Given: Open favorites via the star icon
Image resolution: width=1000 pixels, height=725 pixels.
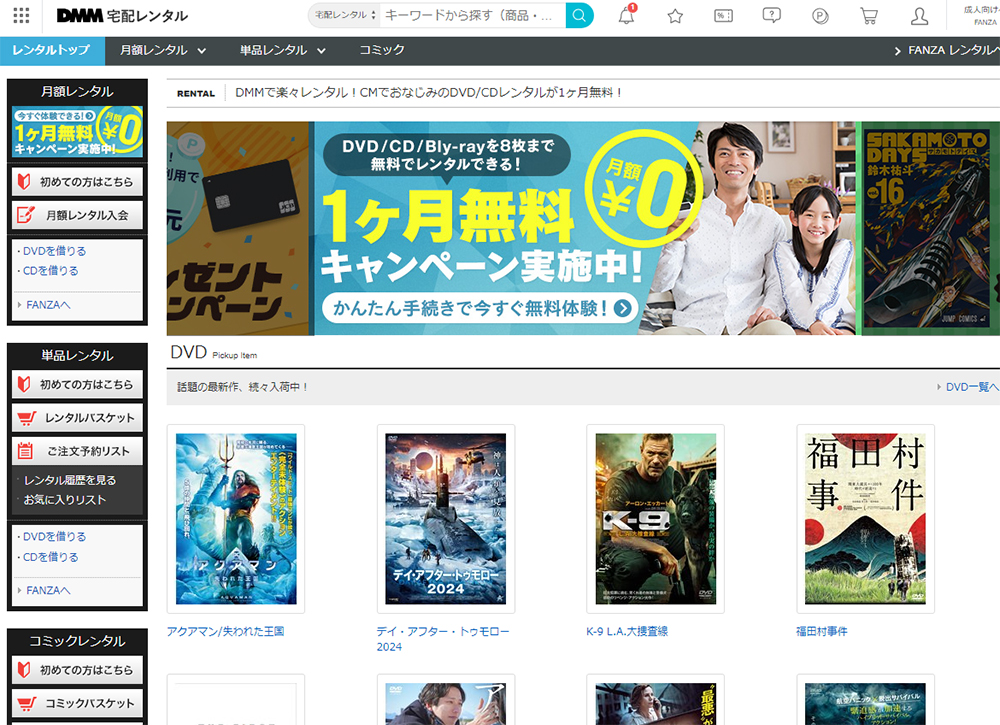Looking at the screenshot, I should point(675,16).
